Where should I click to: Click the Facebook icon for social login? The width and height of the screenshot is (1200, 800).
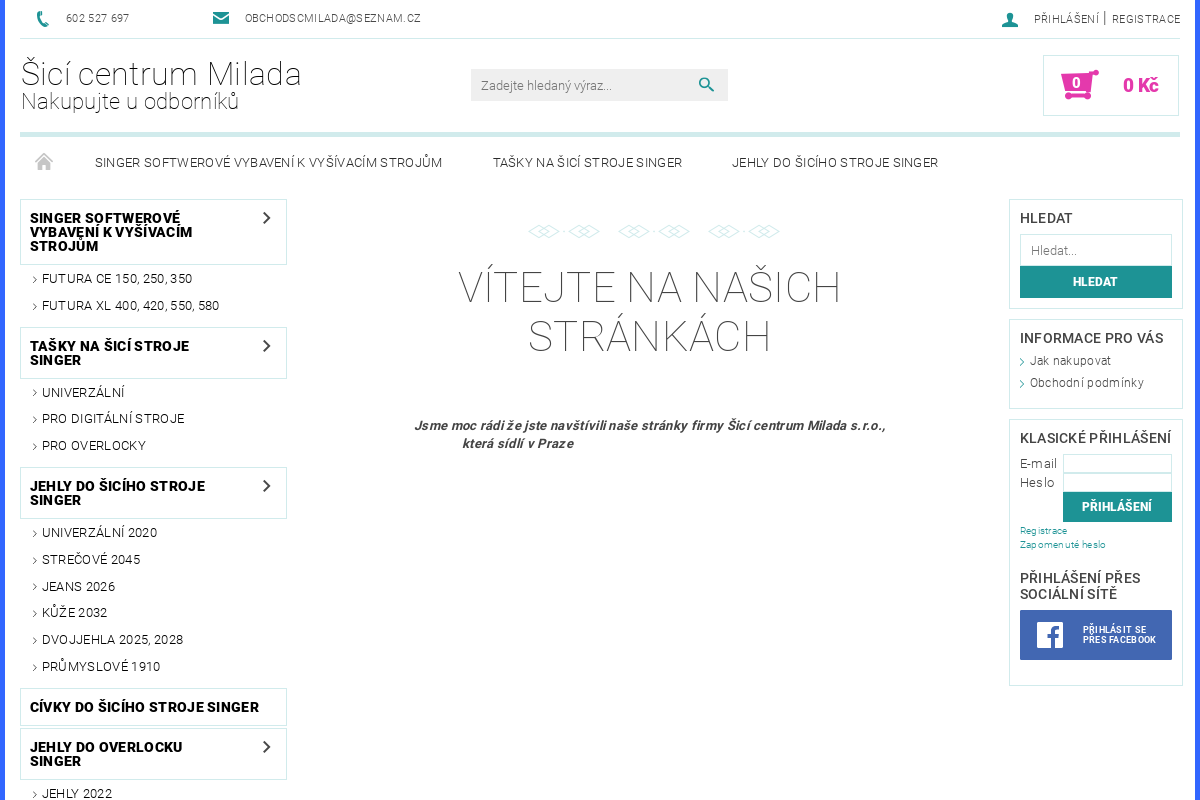[1048, 634]
